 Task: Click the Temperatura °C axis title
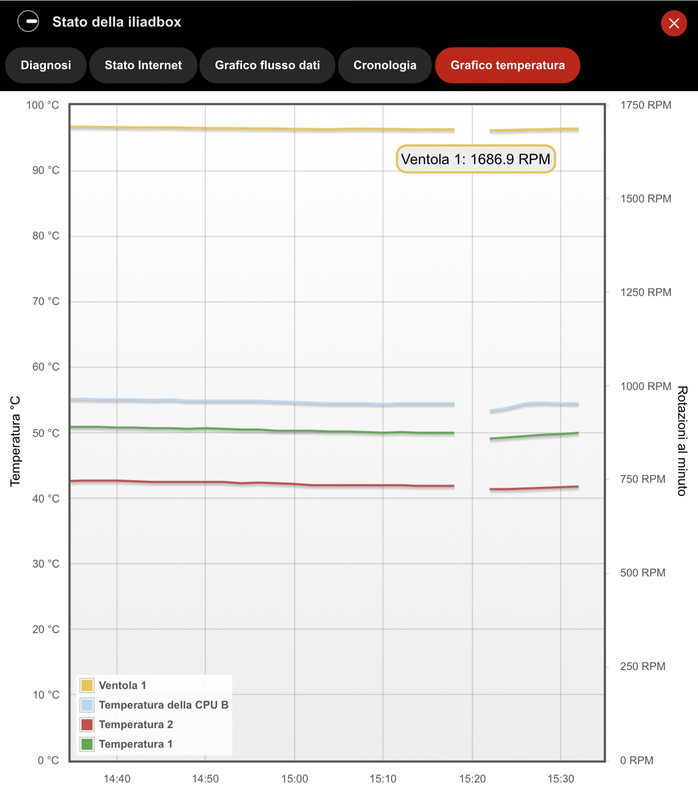click(x=15, y=441)
